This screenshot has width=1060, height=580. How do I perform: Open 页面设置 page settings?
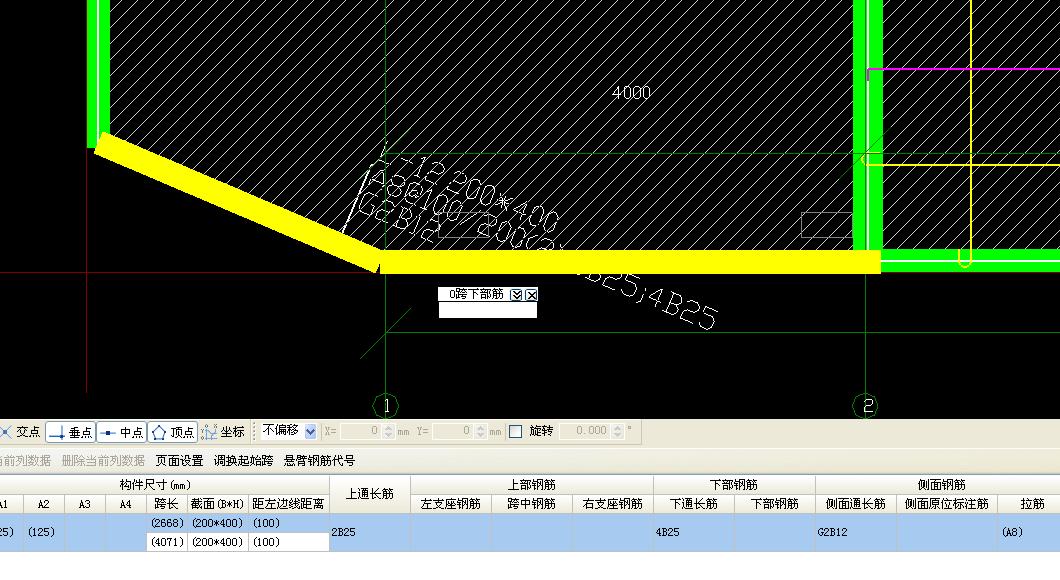click(x=179, y=460)
